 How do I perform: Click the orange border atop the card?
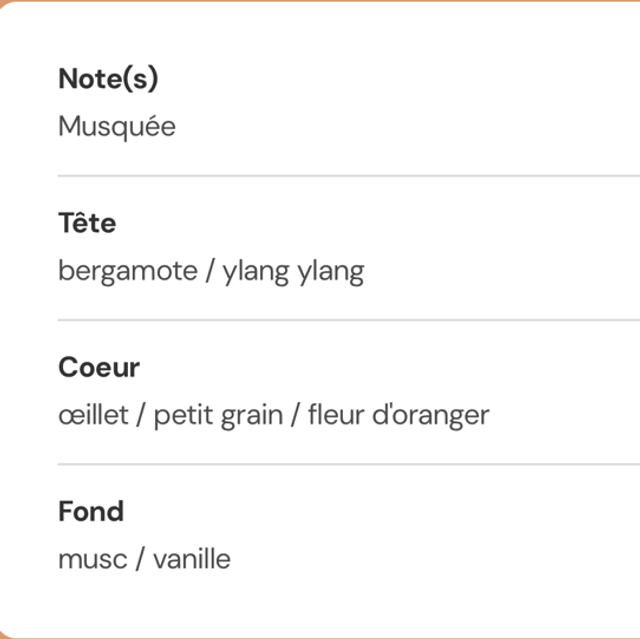click(x=320, y=2)
